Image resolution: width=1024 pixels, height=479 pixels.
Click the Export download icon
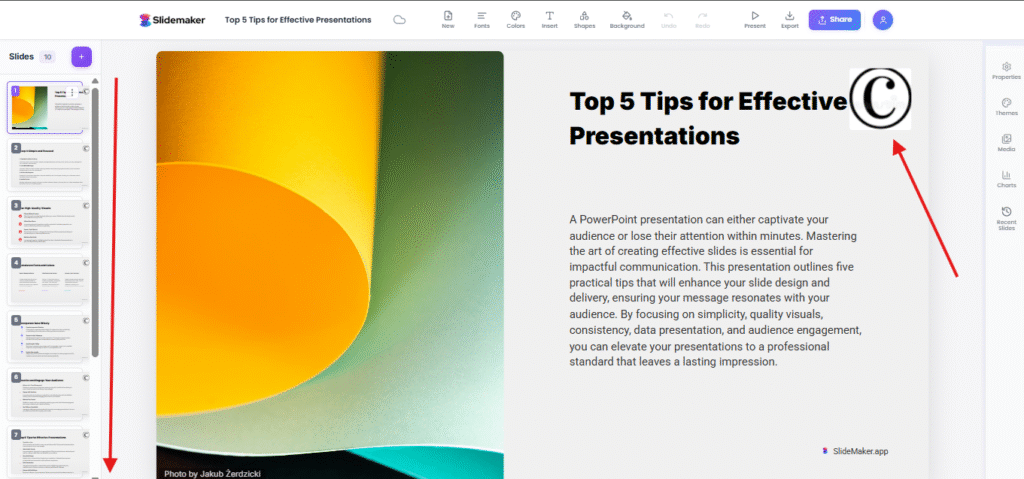(x=790, y=16)
